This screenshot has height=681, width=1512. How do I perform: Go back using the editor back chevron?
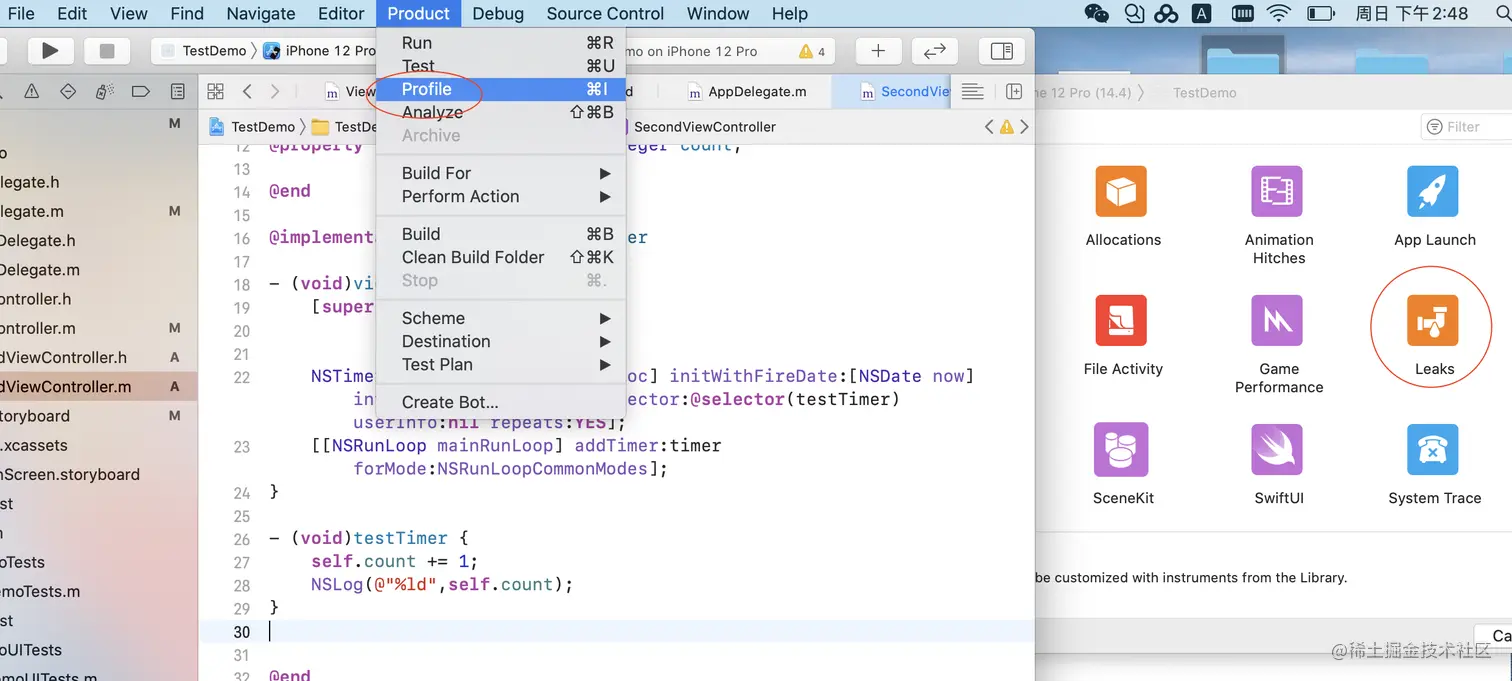tap(247, 91)
